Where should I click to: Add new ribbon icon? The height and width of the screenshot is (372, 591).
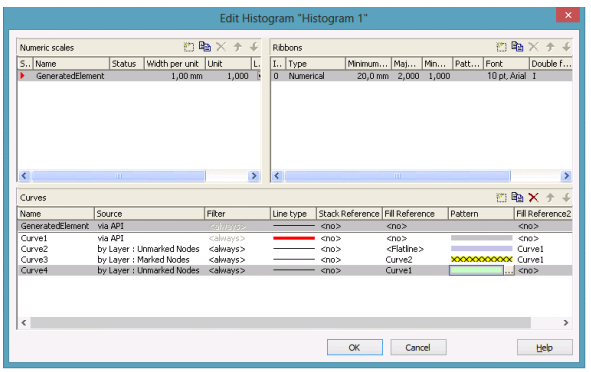[x=501, y=47]
